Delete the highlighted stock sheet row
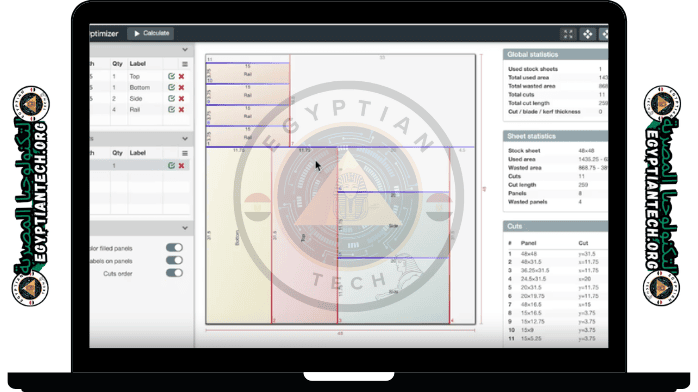698x392 pixels. tap(181, 166)
